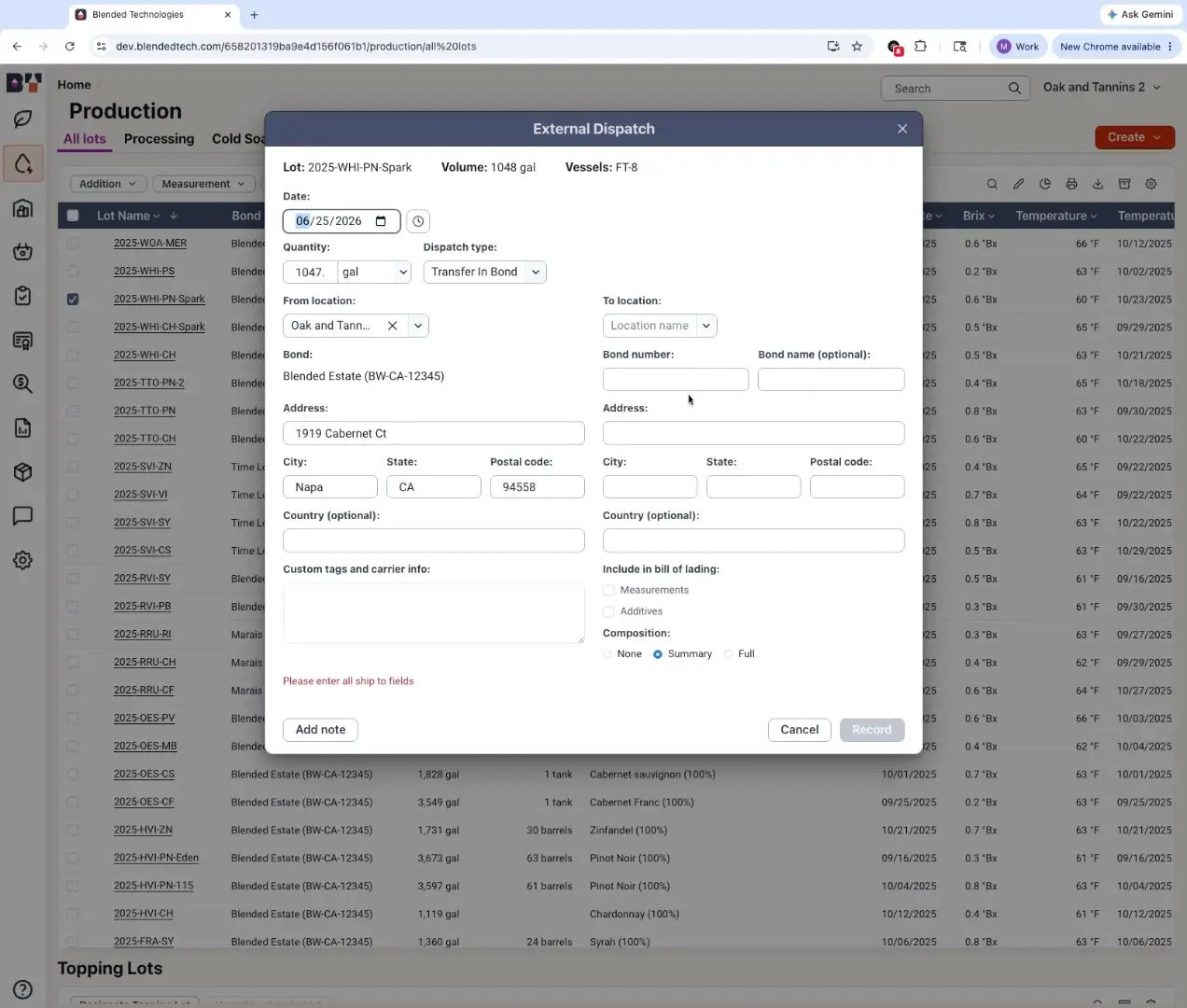This screenshot has width=1187, height=1008.
Task: Open the certificate monitor sidebar icon
Action: point(23,341)
